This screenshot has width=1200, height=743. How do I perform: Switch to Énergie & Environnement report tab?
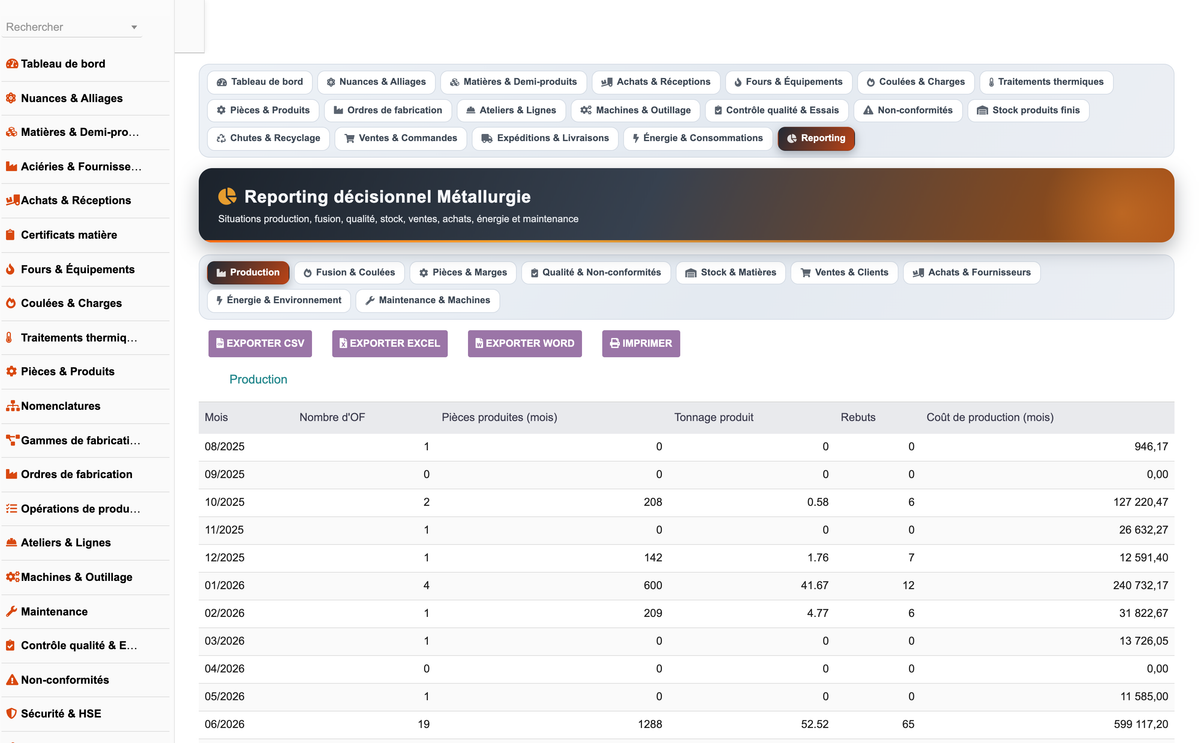(279, 300)
